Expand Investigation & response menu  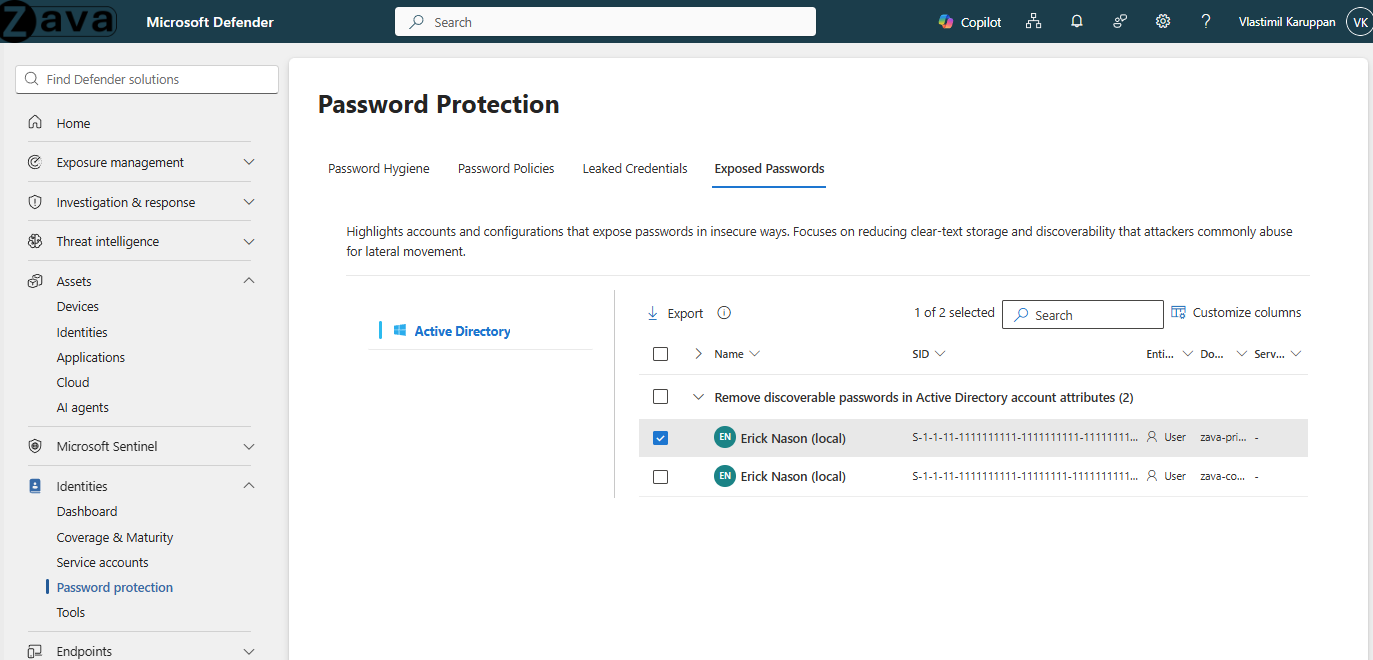coord(249,202)
